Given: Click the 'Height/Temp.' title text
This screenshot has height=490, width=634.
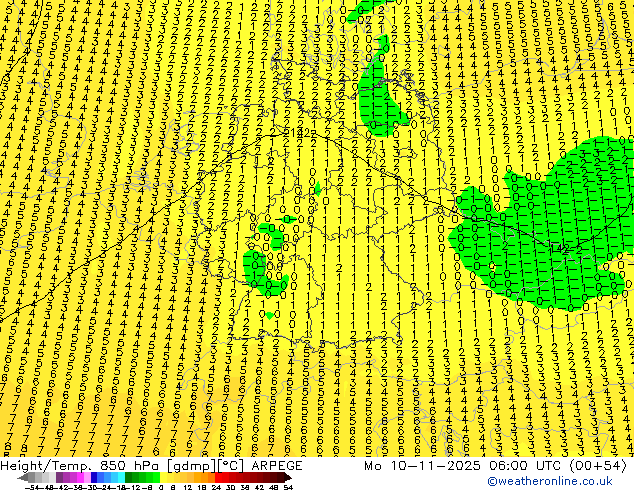Looking at the screenshot, I should pos(46,466).
